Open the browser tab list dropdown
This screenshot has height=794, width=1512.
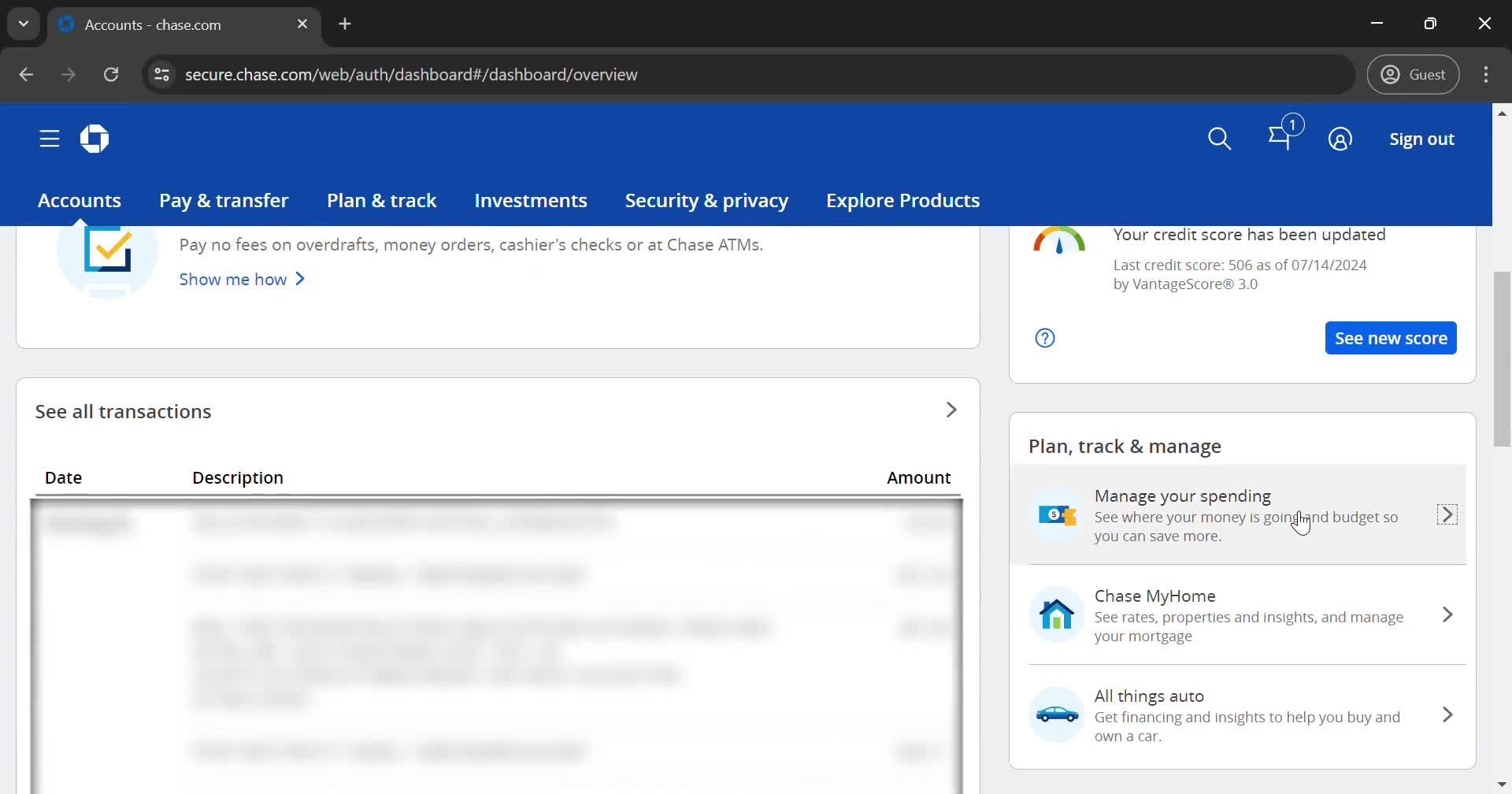[x=24, y=24]
